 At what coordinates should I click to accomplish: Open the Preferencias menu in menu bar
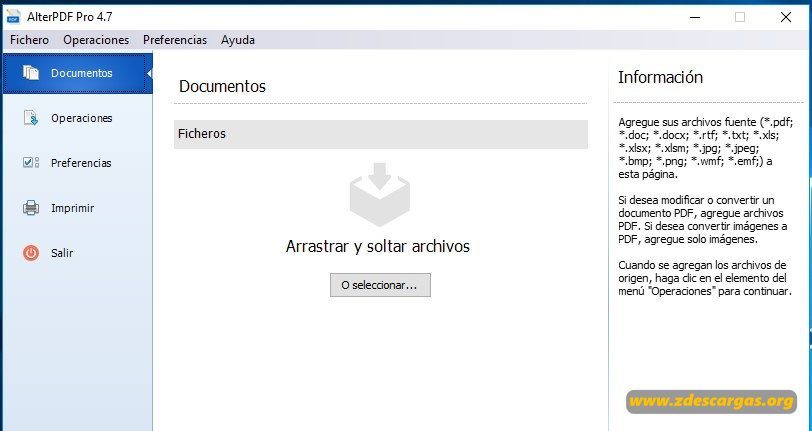click(175, 40)
